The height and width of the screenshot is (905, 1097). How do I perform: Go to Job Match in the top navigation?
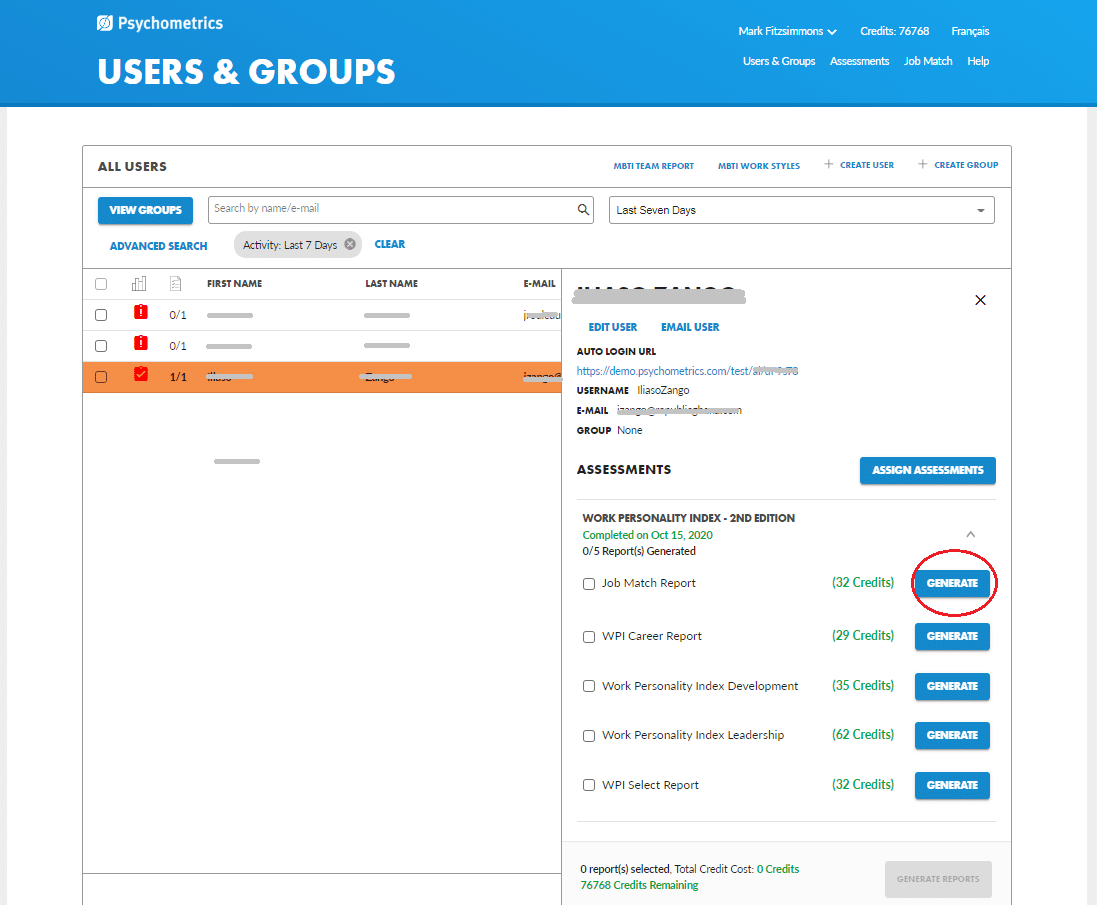[927, 61]
